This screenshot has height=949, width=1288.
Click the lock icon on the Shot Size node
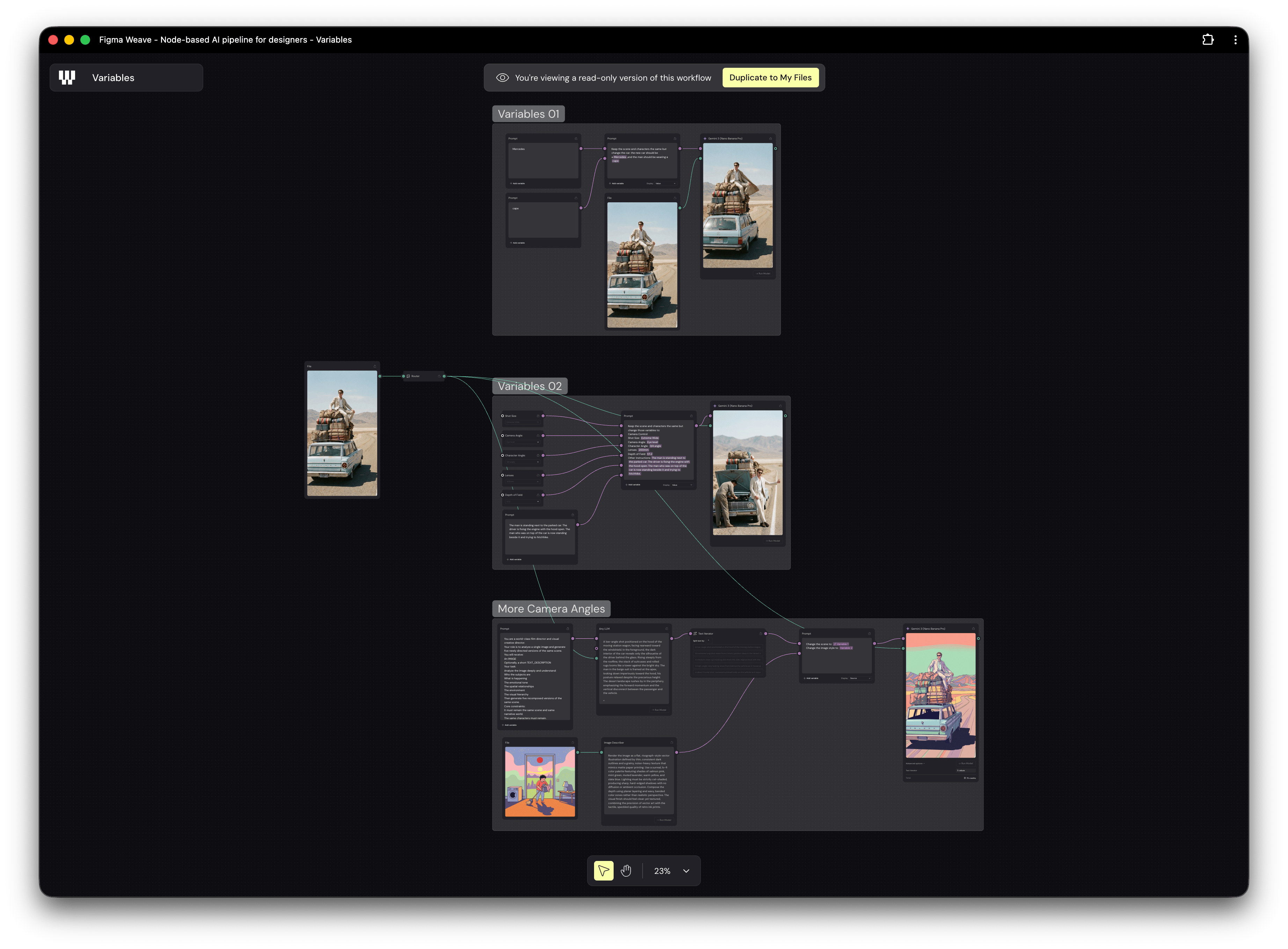(538, 416)
